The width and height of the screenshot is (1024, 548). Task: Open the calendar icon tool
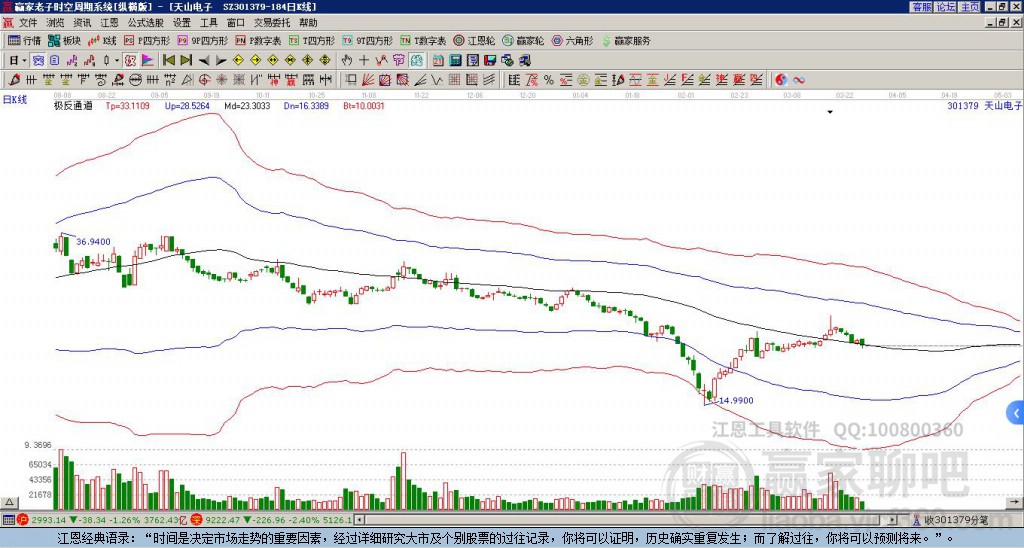pos(438,61)
